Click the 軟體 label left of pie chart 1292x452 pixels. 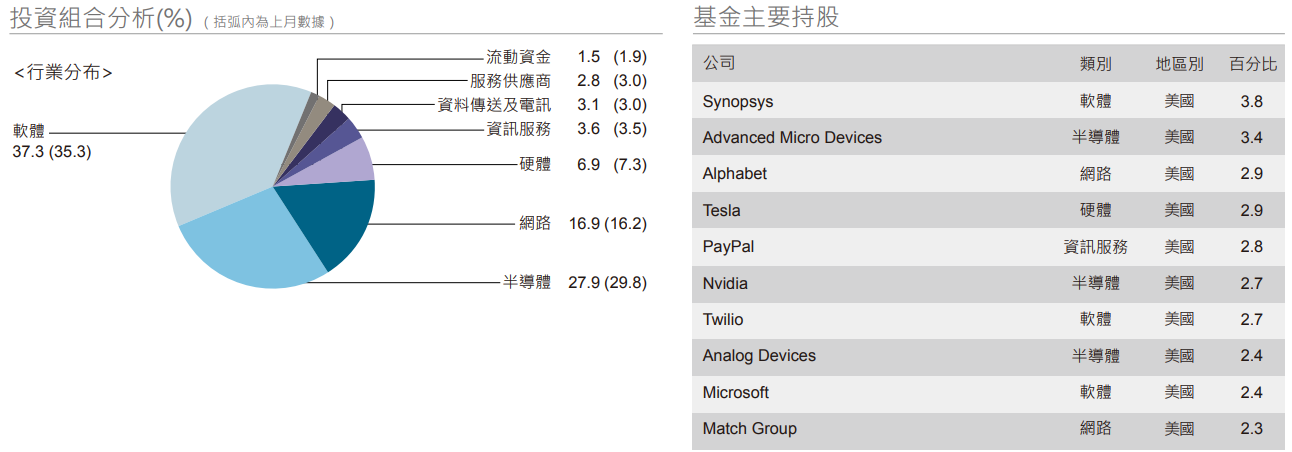pyautogui.click(x=29, y=131)
